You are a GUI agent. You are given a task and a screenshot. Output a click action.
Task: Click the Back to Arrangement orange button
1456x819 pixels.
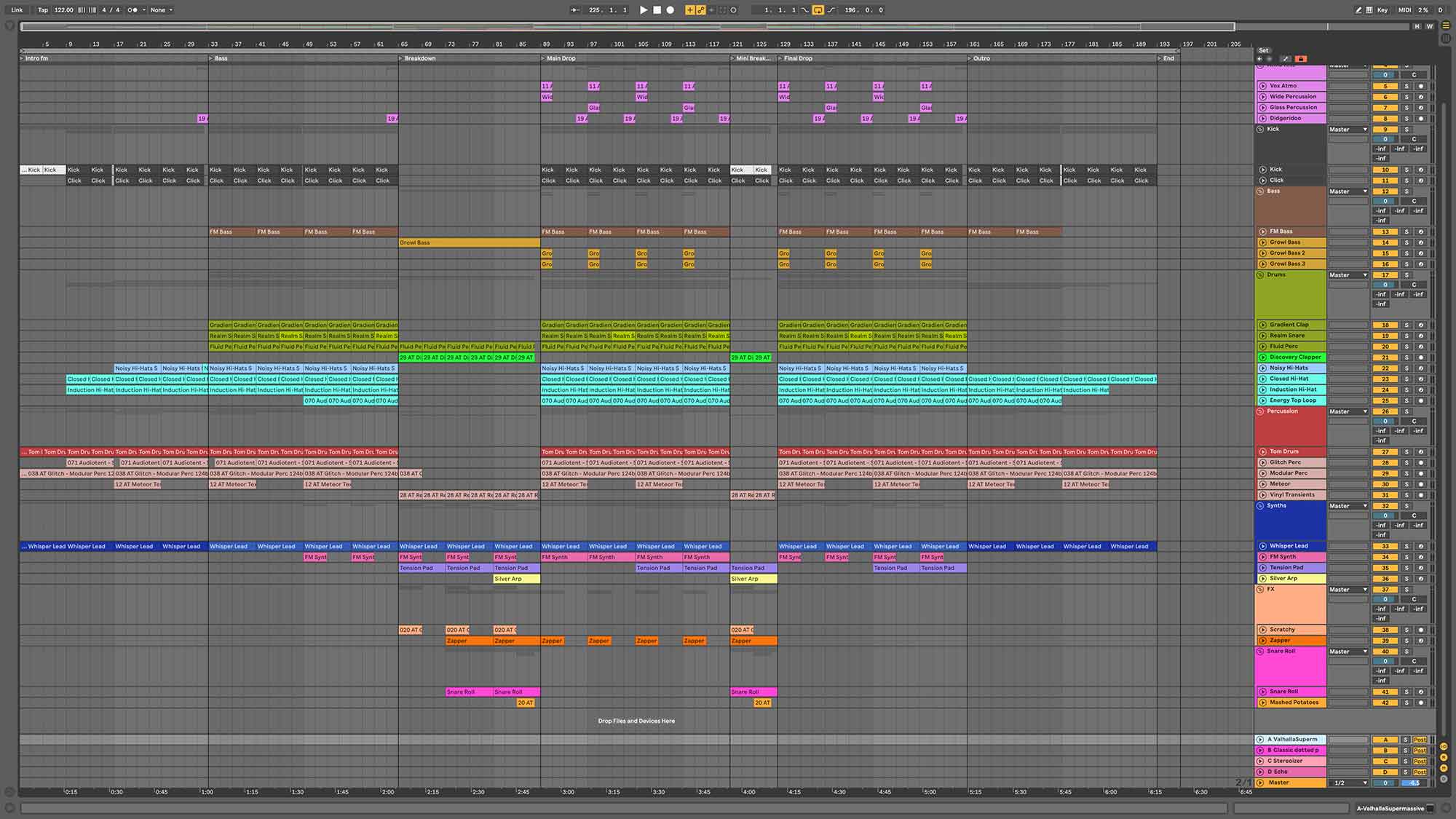coord(1301,59)
